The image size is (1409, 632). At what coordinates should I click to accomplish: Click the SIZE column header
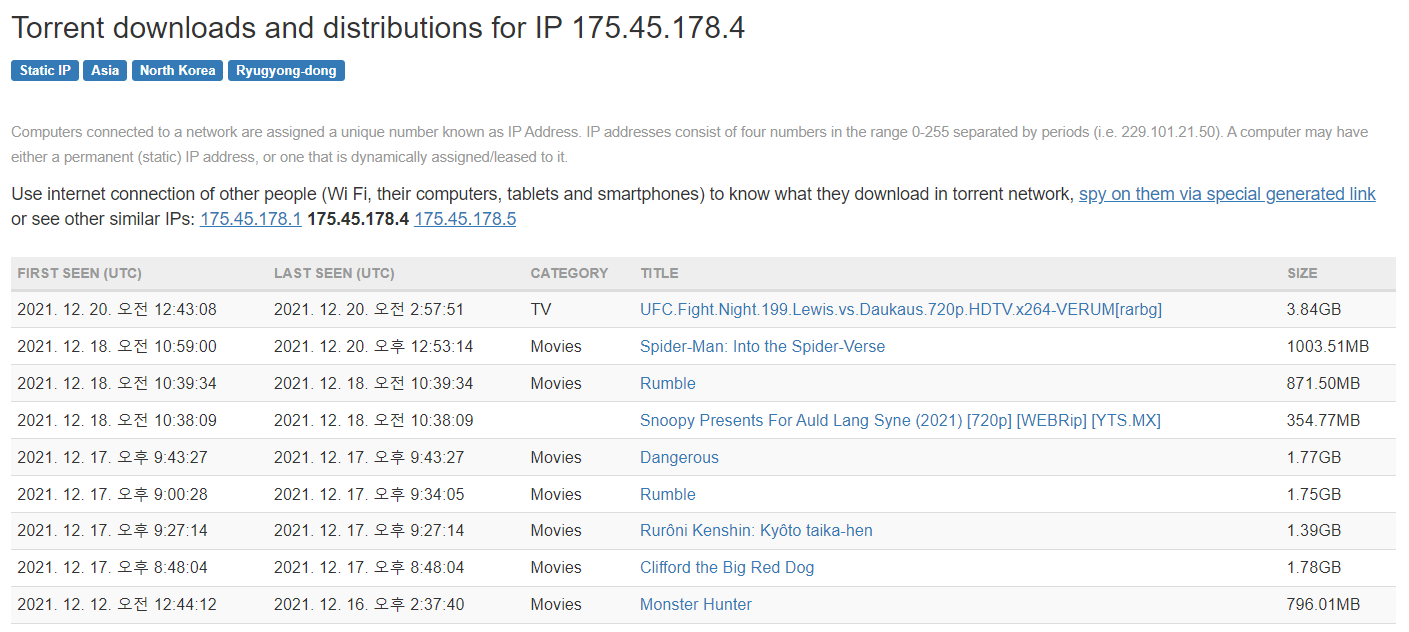point(1301,273)
